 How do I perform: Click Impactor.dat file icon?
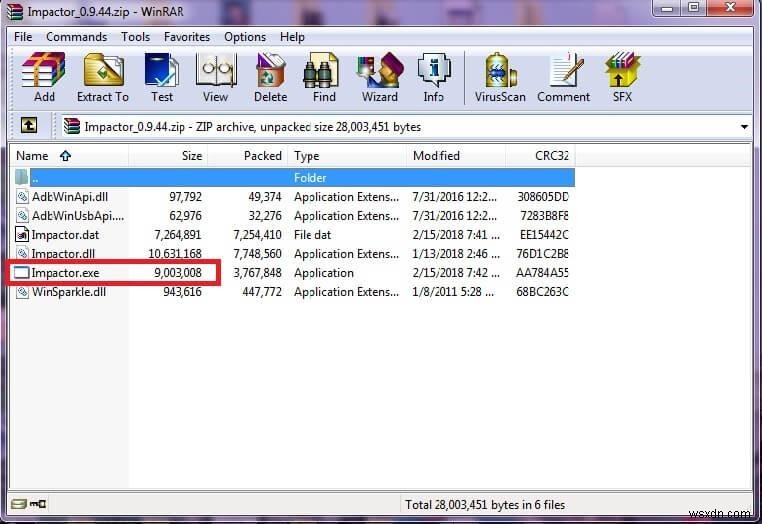point(22,235)
